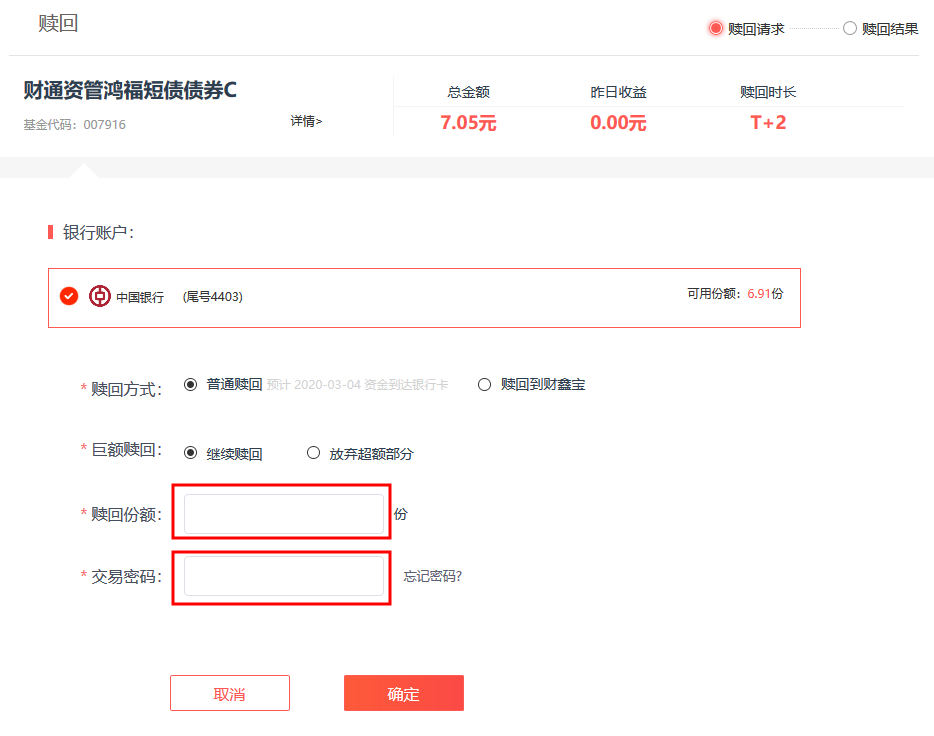The height and width of the screenshot is (736, 934).
Task: Click the redemption duration T+2
Action: coord(768,123)
